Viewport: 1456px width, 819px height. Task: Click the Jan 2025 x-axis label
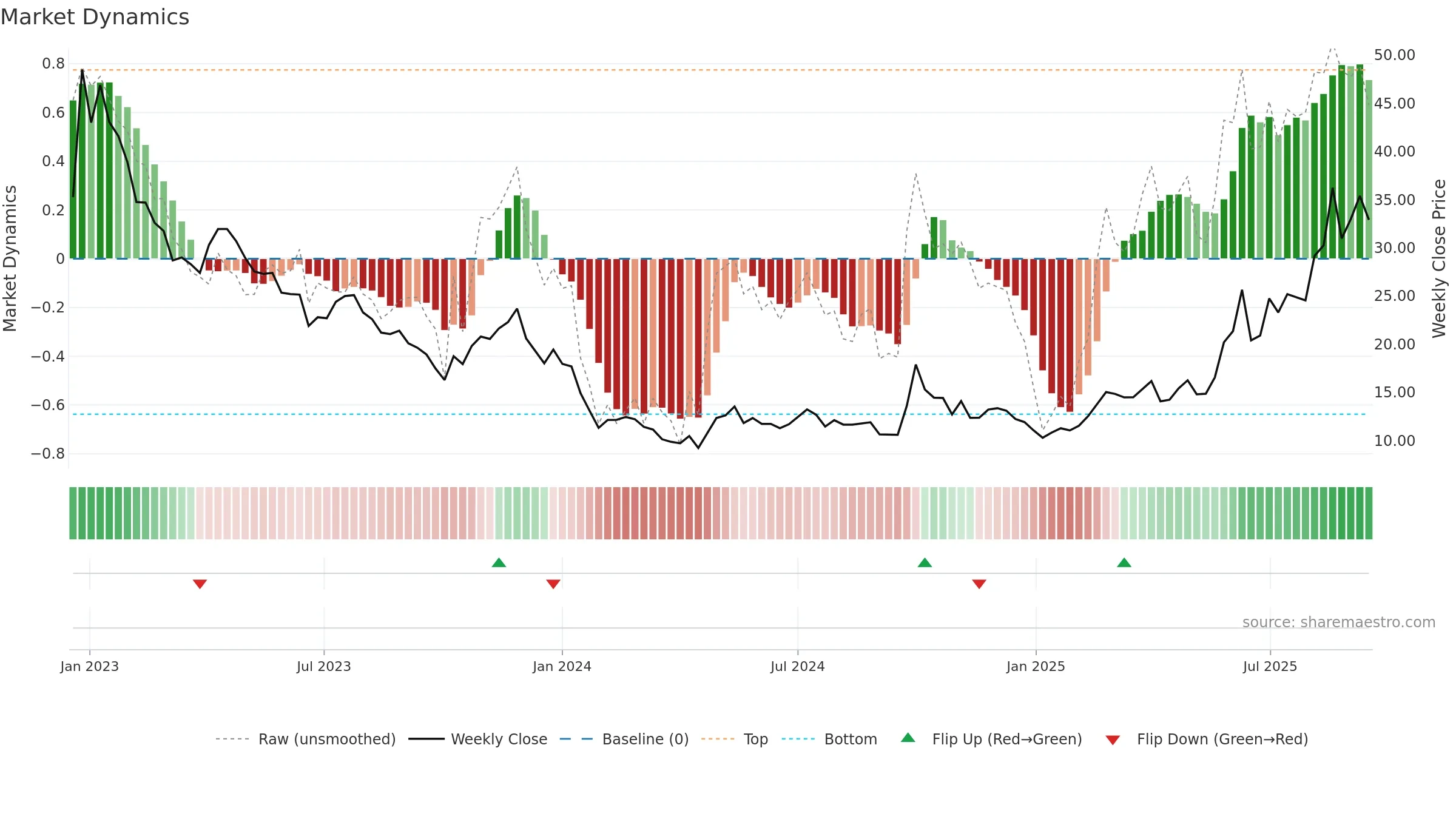click(x=1036, y=666)
